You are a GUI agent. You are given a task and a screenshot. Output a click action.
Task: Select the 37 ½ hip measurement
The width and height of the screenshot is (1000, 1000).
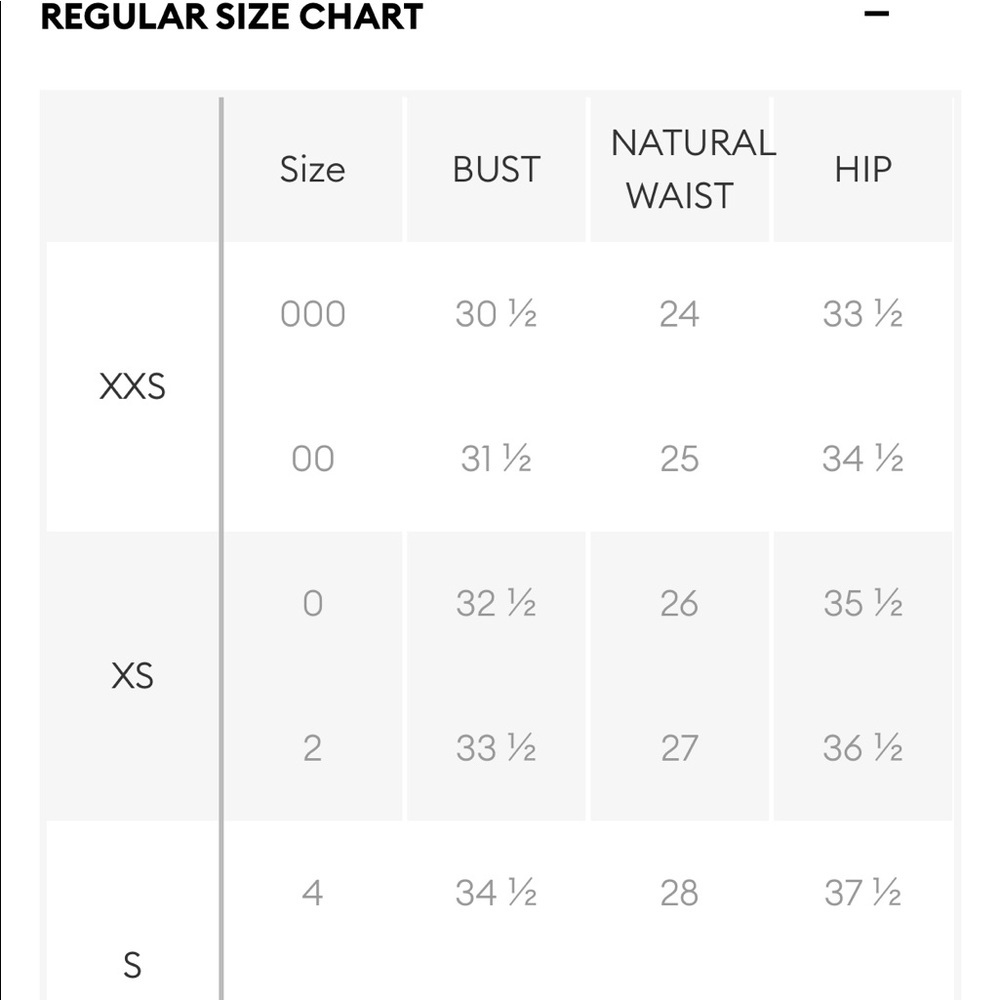[862, 892]
